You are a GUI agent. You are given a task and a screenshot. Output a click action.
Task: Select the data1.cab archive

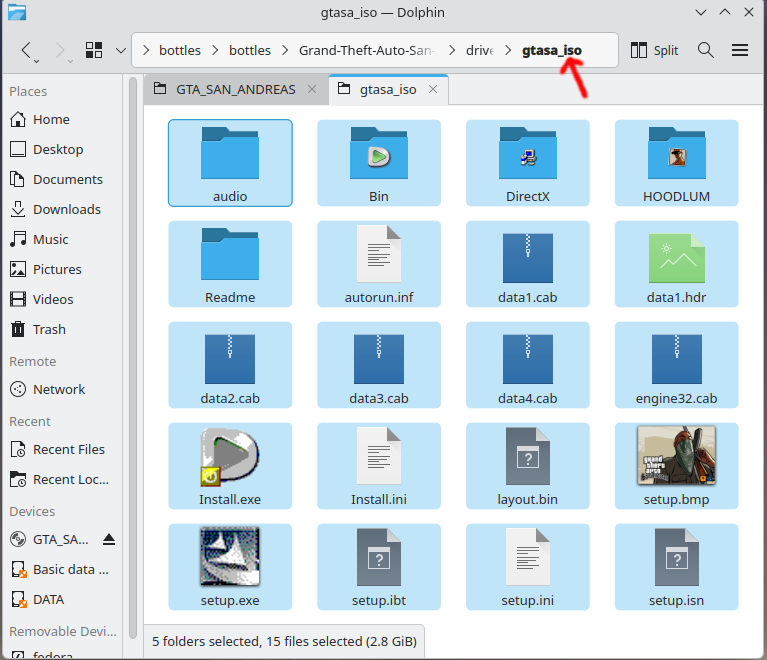point(527,264)
